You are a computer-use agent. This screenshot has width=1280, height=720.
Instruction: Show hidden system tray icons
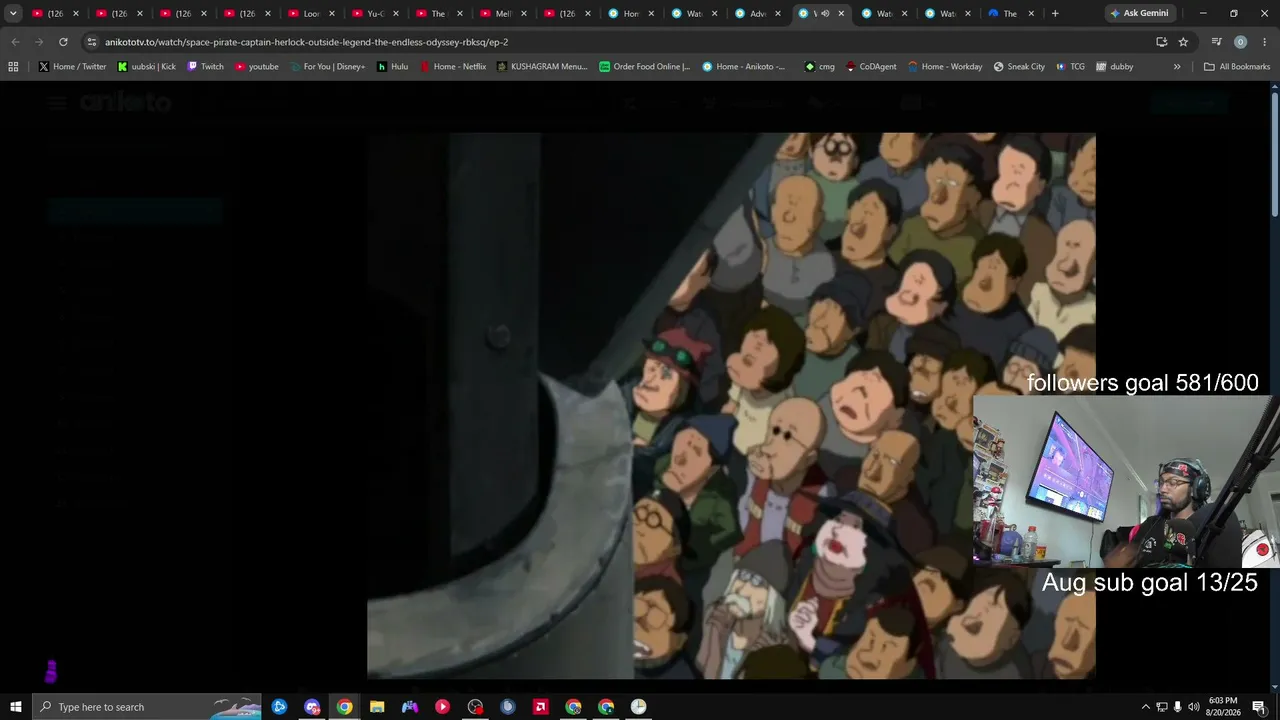coord(1146,707)
